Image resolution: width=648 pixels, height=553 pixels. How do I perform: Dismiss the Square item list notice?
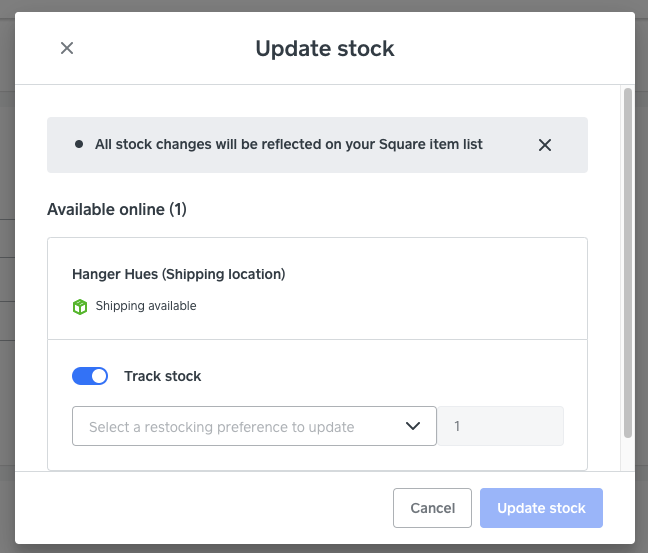click(x=545, y=145)
